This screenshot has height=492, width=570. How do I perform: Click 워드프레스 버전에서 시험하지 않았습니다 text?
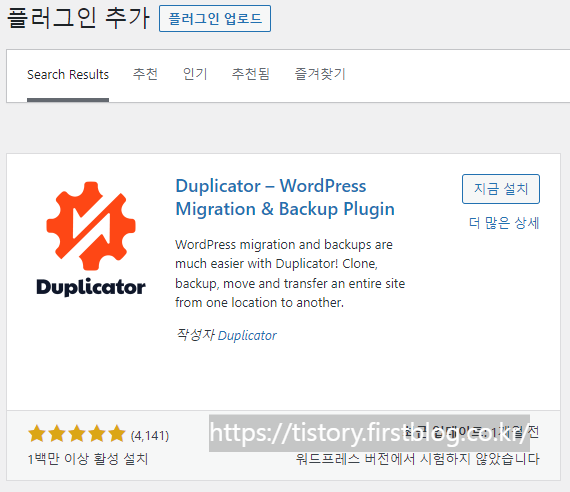tap(417, 459)
